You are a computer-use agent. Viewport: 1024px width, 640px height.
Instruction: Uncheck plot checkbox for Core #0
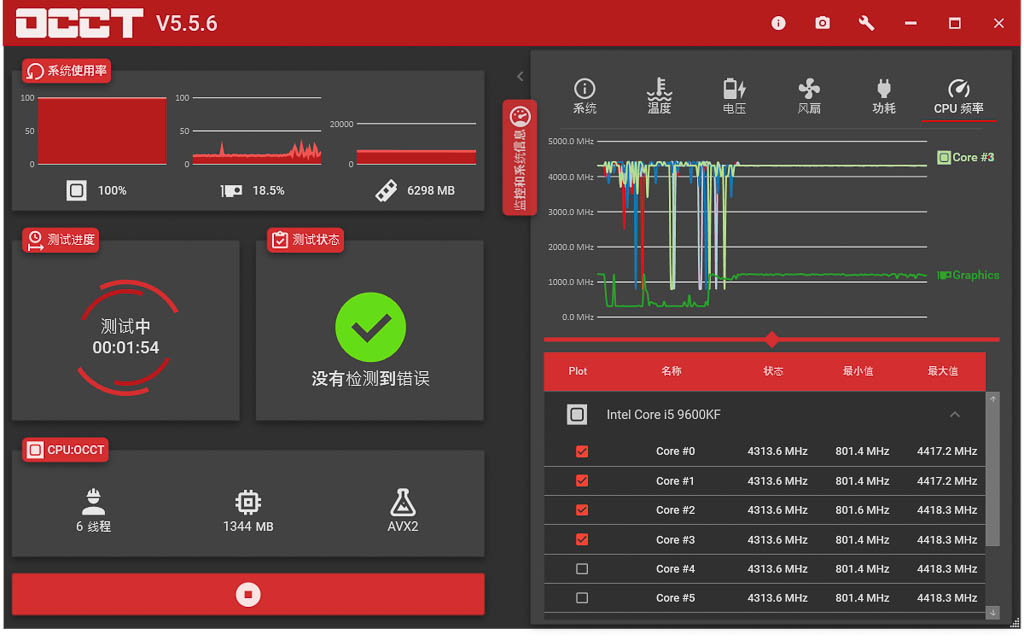point(582,451)
